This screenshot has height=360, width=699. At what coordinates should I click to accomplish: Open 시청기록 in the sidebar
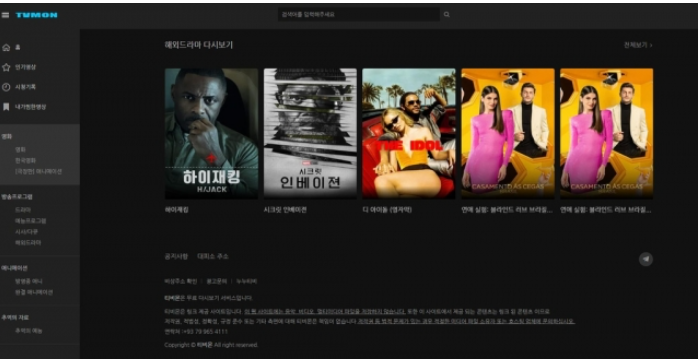pyautogui.click(x=25, y=87)
